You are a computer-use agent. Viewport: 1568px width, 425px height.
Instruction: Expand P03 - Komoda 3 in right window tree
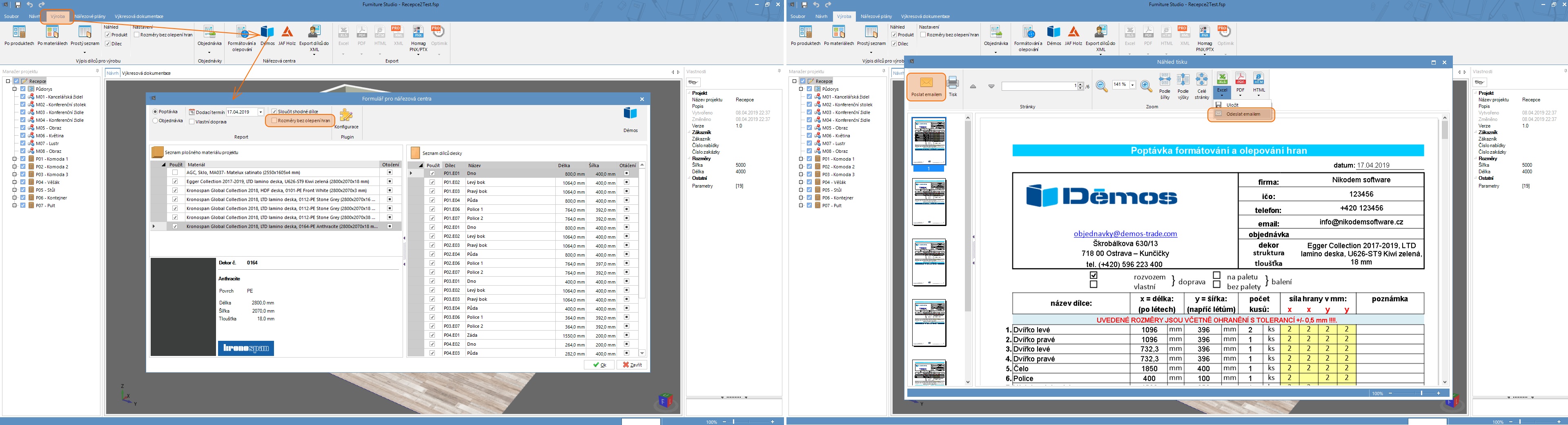pyautogui.click(x=801, y=175)
